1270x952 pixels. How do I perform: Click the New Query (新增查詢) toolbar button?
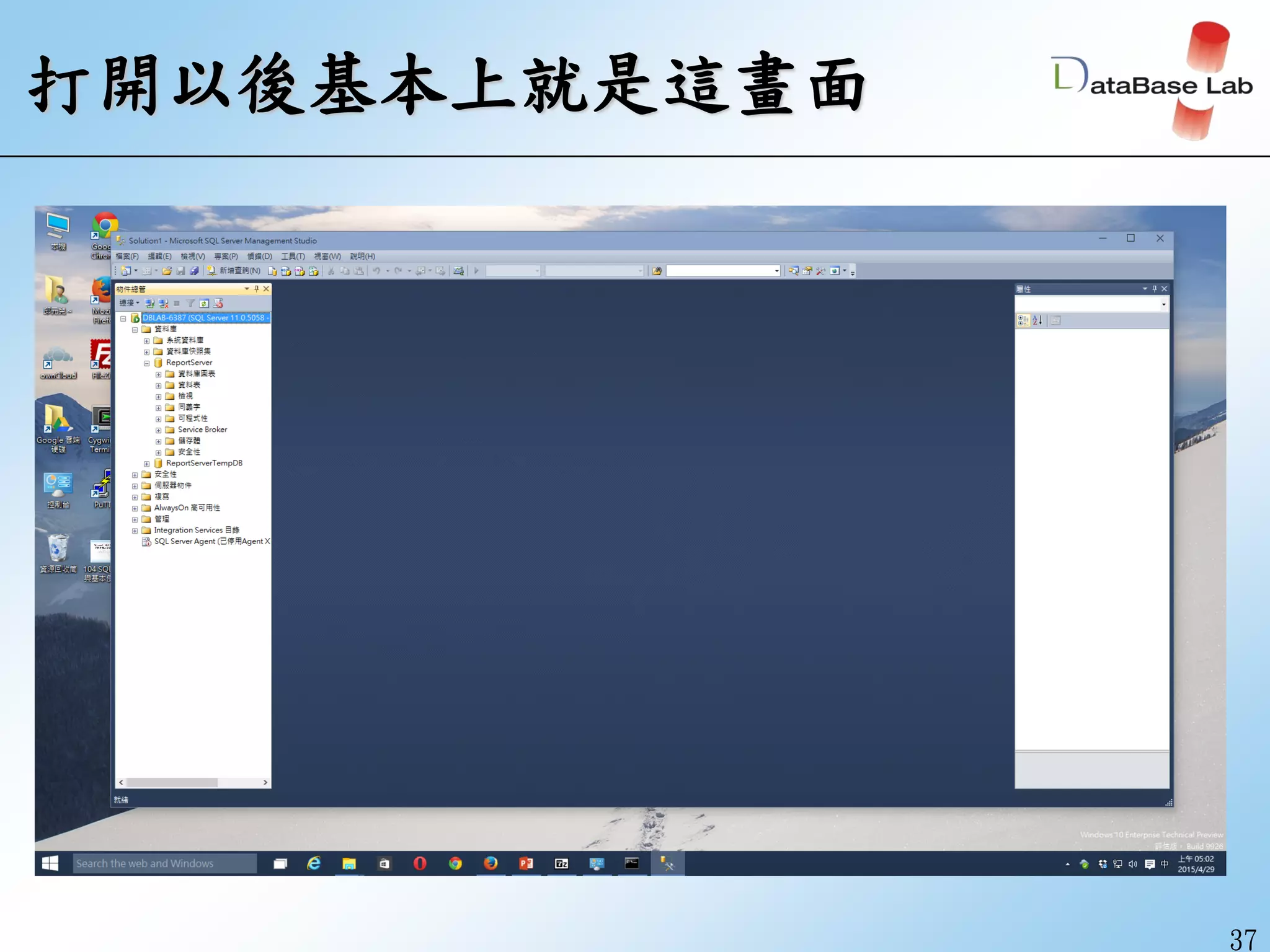coord(233,271)
